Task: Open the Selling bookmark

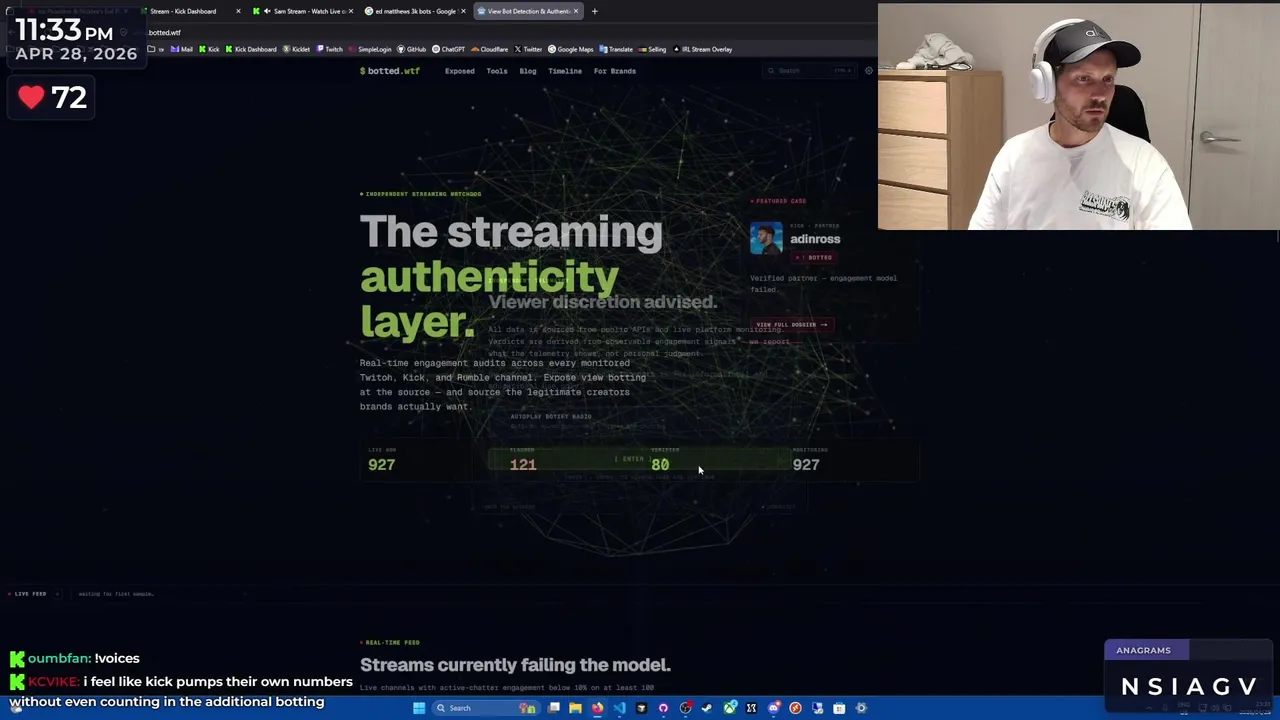Action: (652, 49)
